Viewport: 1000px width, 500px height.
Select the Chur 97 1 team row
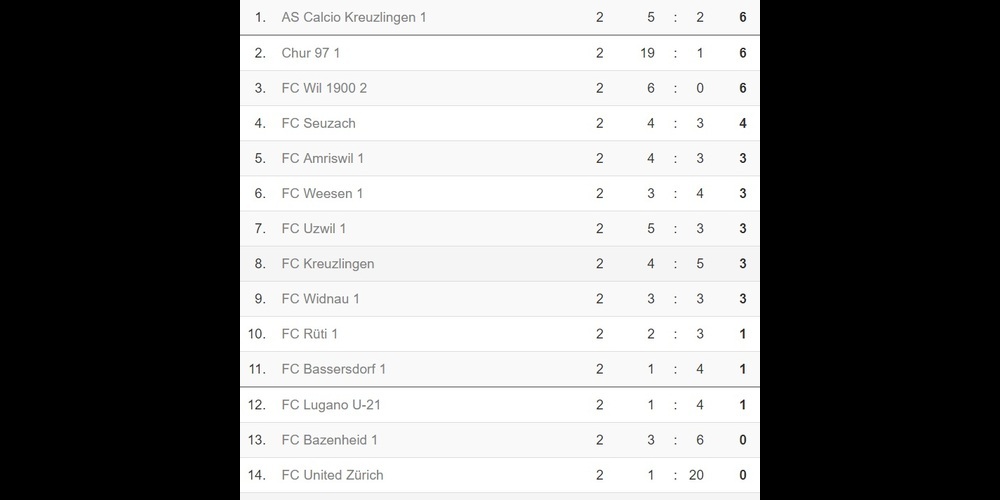[500, 53]
